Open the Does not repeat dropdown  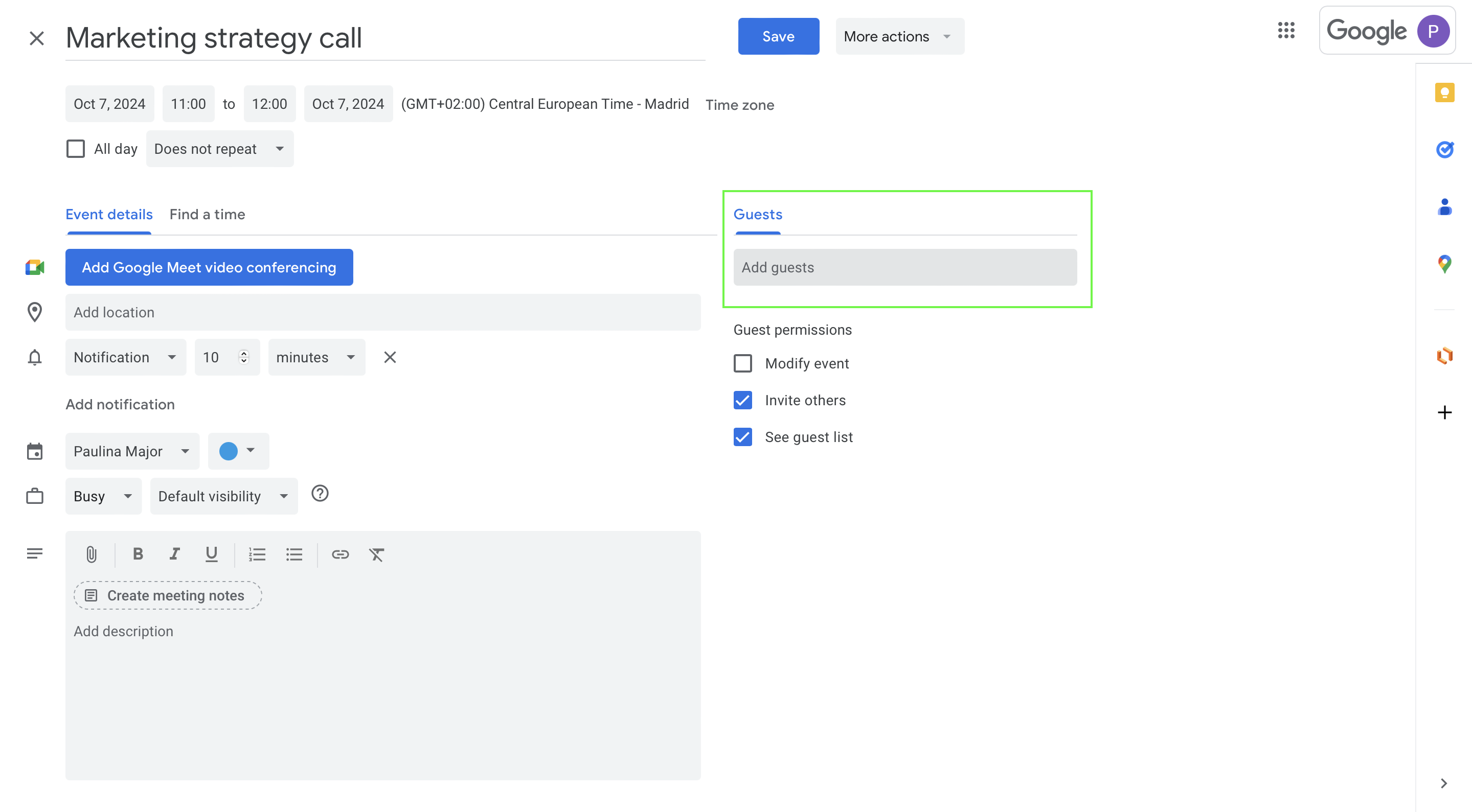219,149
